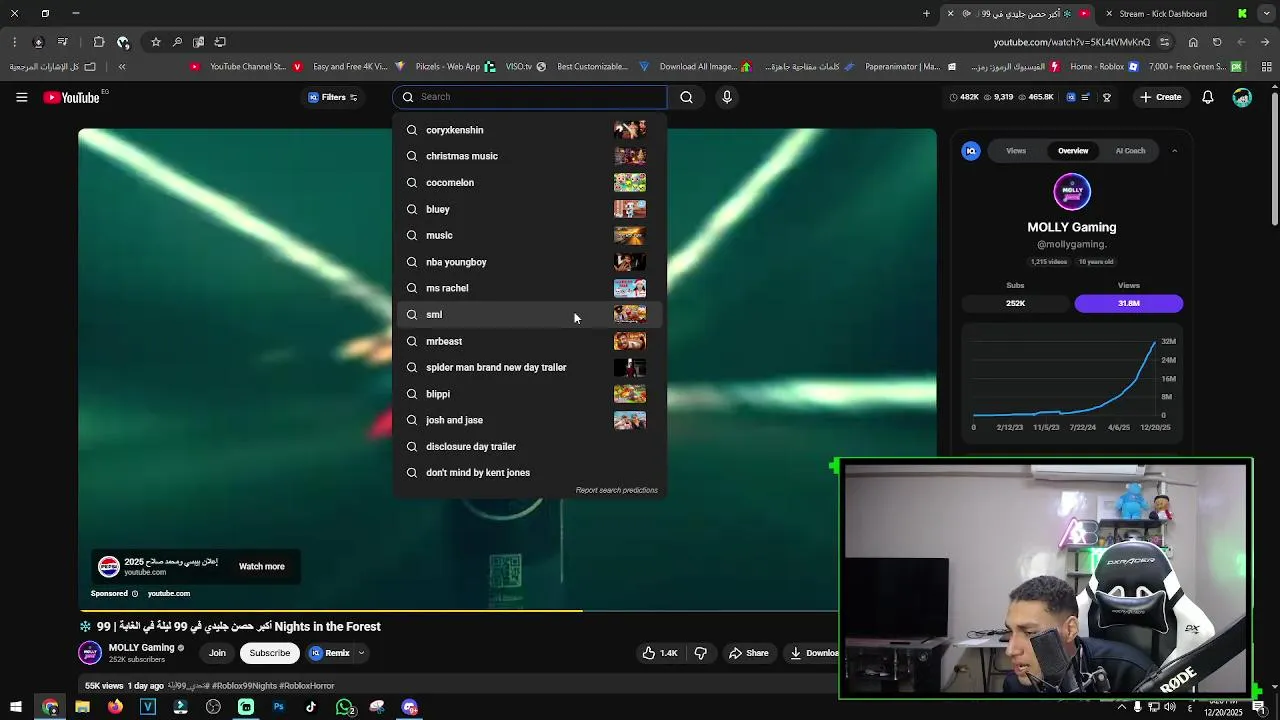The height and width of the screenshot is (720, 1280).
Task: Open the vidIQ Filters dropdown
Action: [x=333, y=97]
